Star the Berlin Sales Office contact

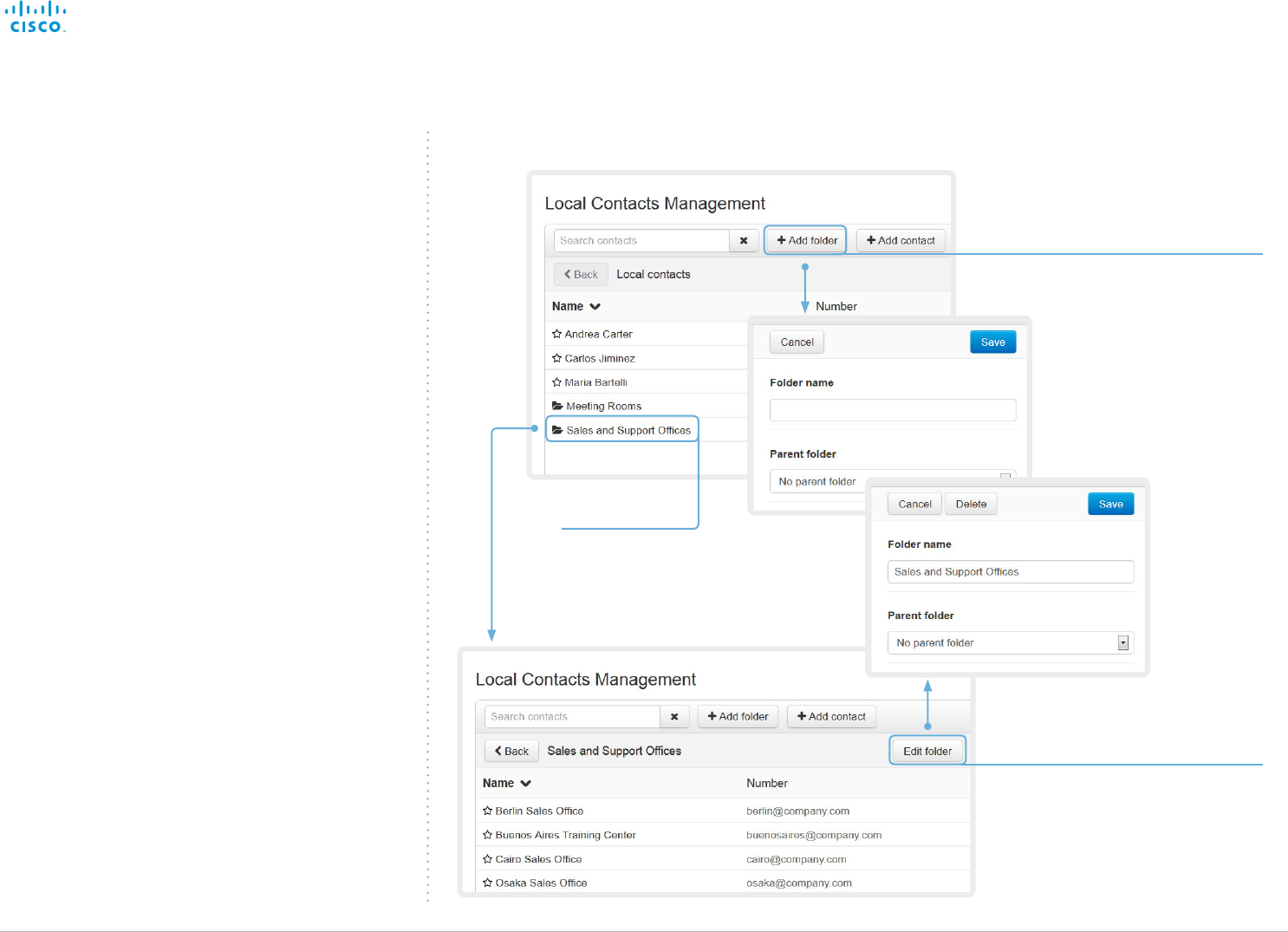(x=488, y=811)
